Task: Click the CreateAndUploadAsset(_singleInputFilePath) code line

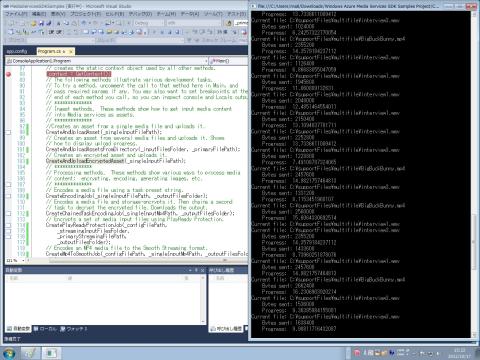Action: (104, 132)
